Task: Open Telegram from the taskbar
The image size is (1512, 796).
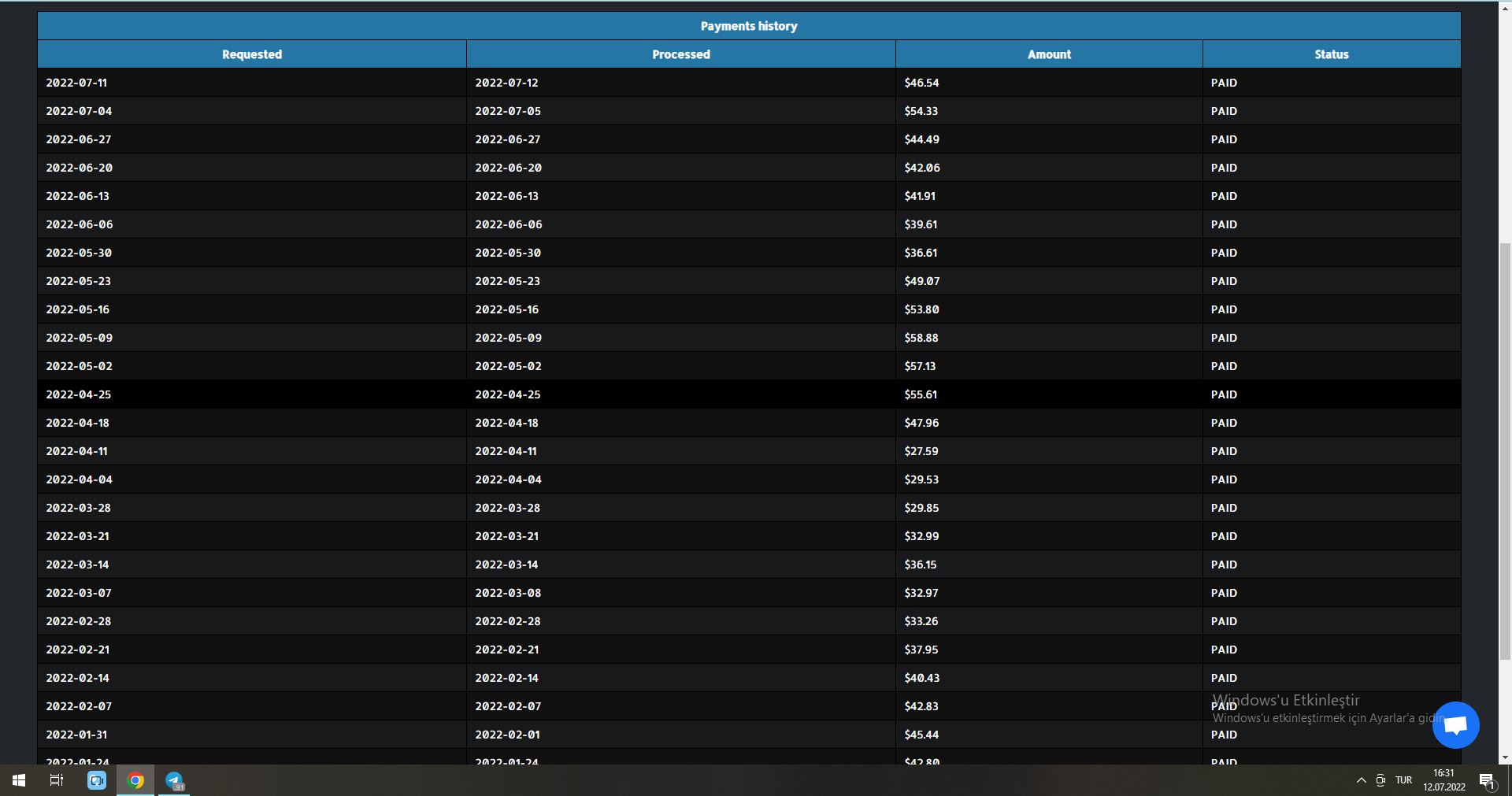Action: coord(174,780)
